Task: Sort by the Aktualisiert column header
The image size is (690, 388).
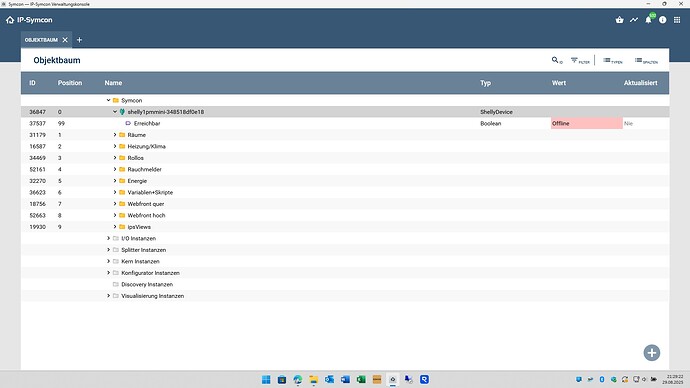Action: [641, 83]
